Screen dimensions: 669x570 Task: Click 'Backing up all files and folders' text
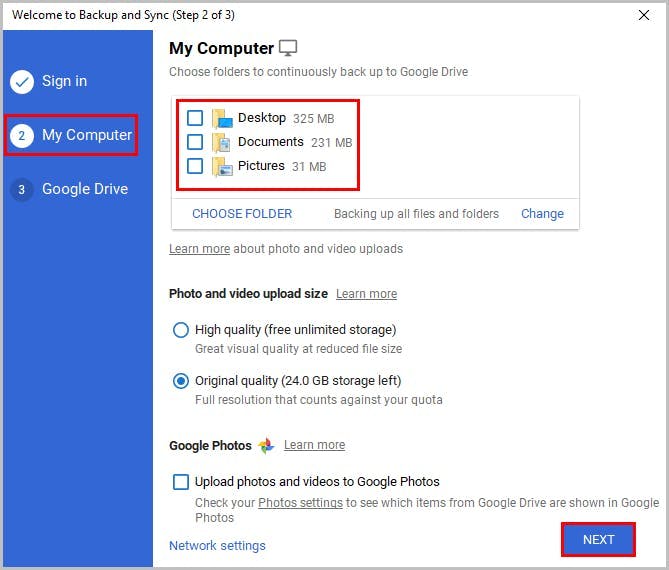[x=416, y=214]
